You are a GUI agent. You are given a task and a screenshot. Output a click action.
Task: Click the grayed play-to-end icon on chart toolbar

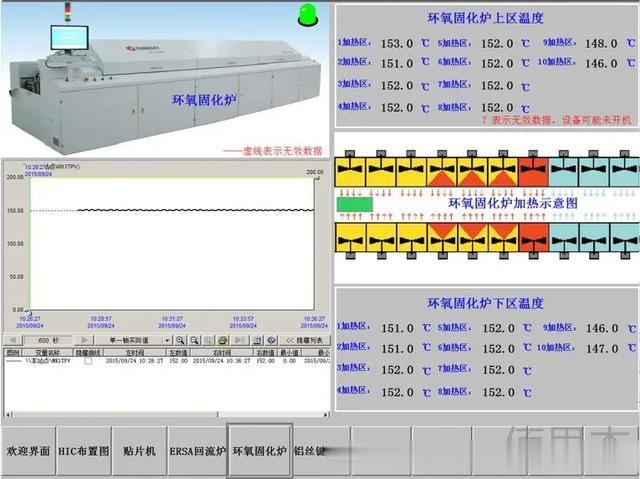[240, 340]
